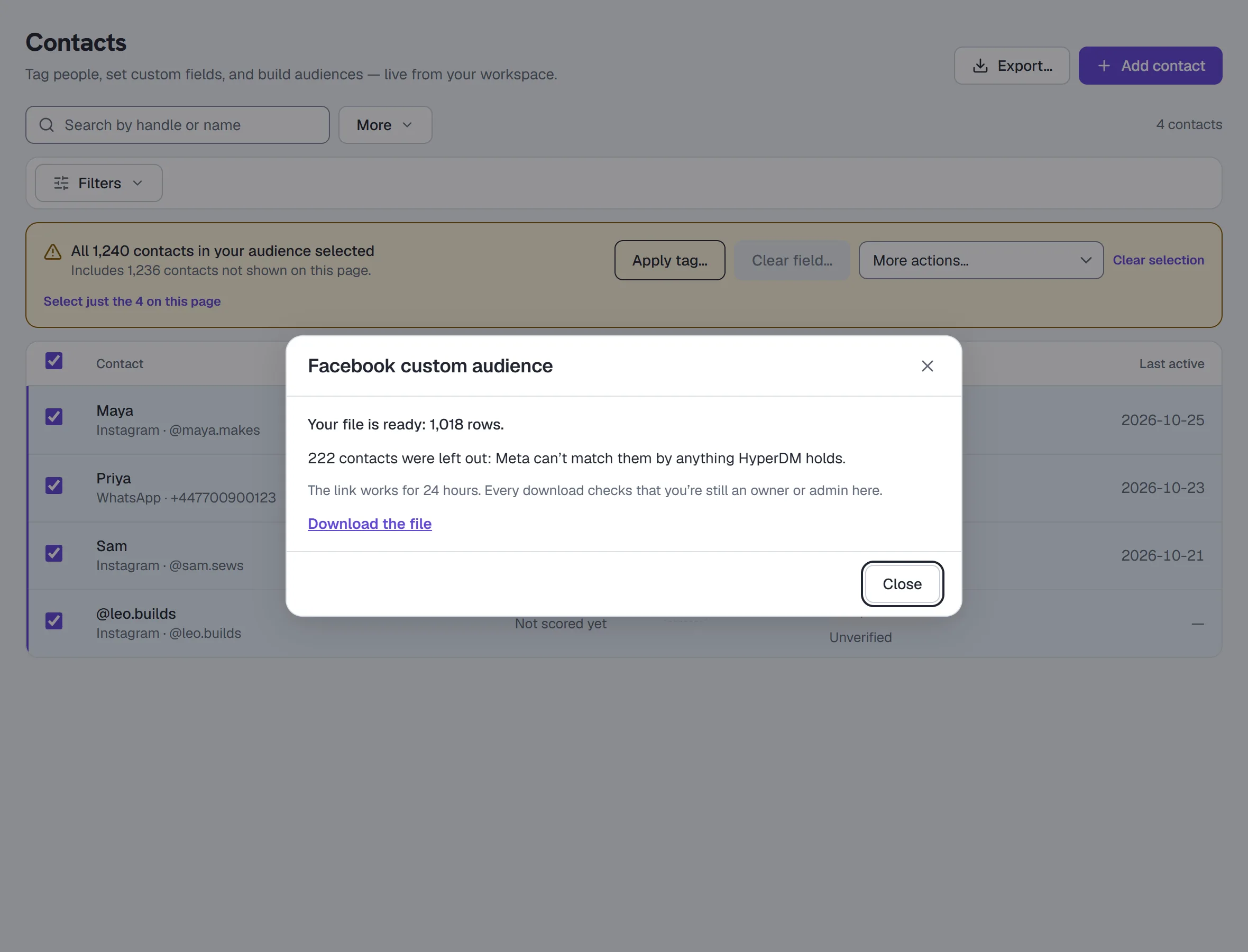1248x952 pixels.
Task: Open the Download the file link
Action: pos(369,524)
